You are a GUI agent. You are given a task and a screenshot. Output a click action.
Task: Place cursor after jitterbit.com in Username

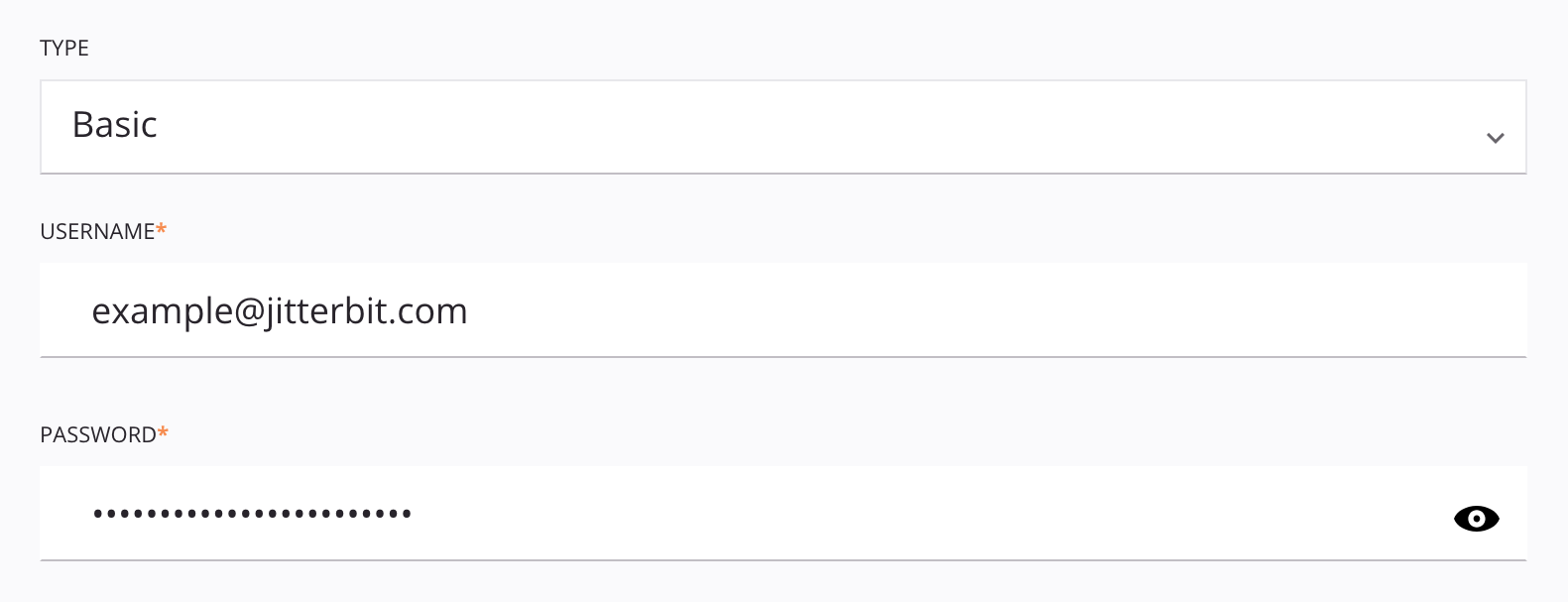469,311
